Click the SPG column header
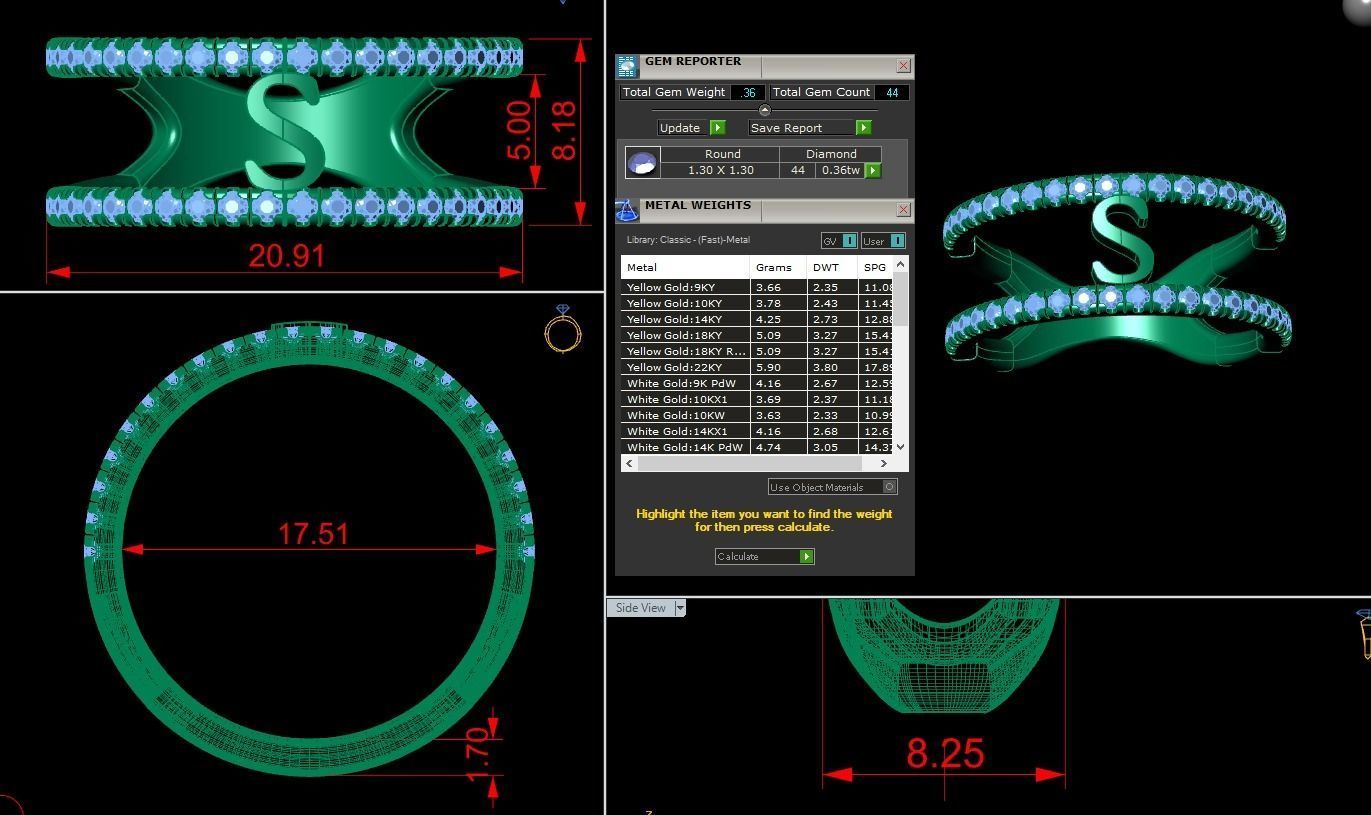Viewport: 1371px width, 815px height. coord(876,267)
